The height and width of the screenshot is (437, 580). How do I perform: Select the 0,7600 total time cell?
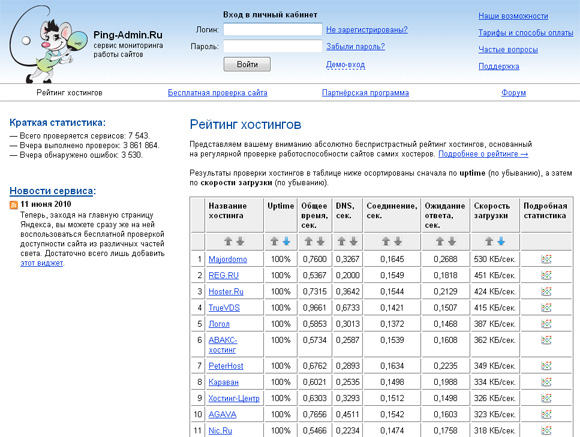[x=314, y=259]
